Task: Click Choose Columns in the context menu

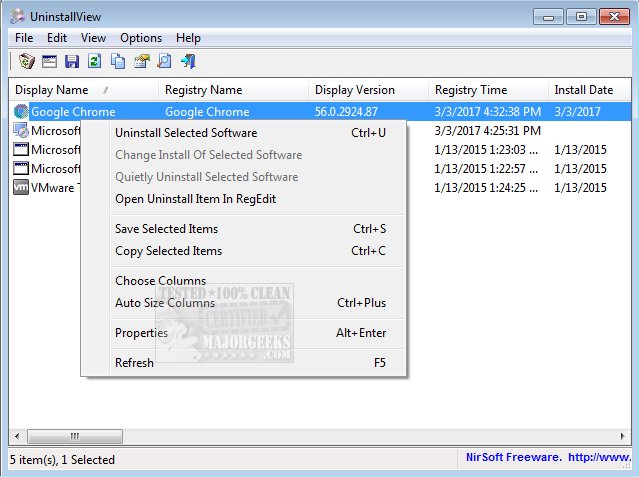Action: 160,281
